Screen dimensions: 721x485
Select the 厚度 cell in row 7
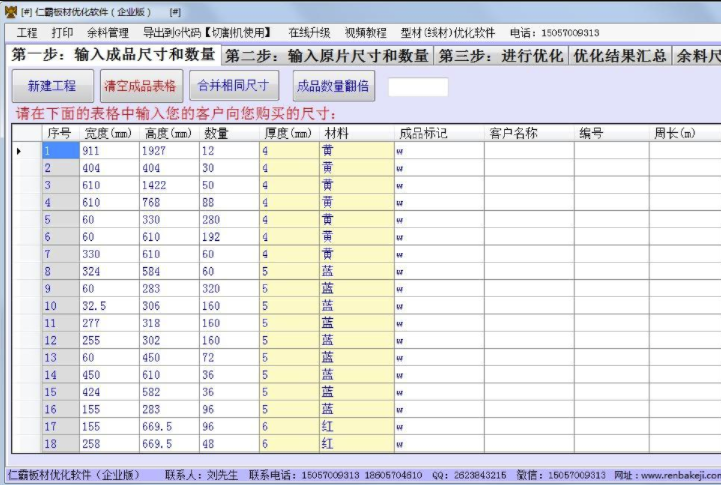tap(289, 254)
